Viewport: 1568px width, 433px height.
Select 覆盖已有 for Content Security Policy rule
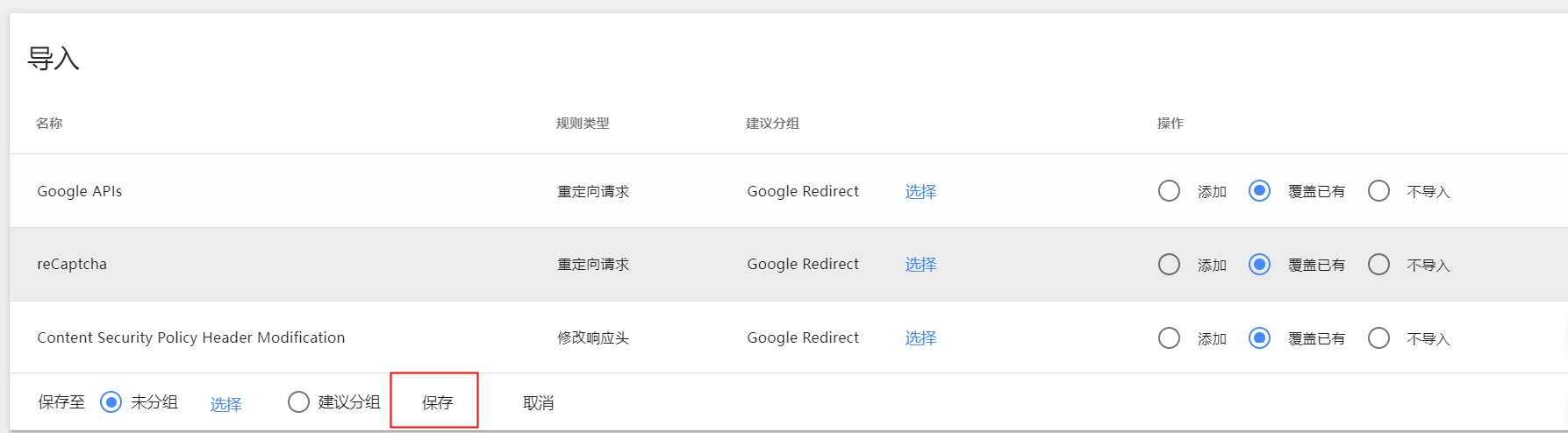coord(1259,338)
